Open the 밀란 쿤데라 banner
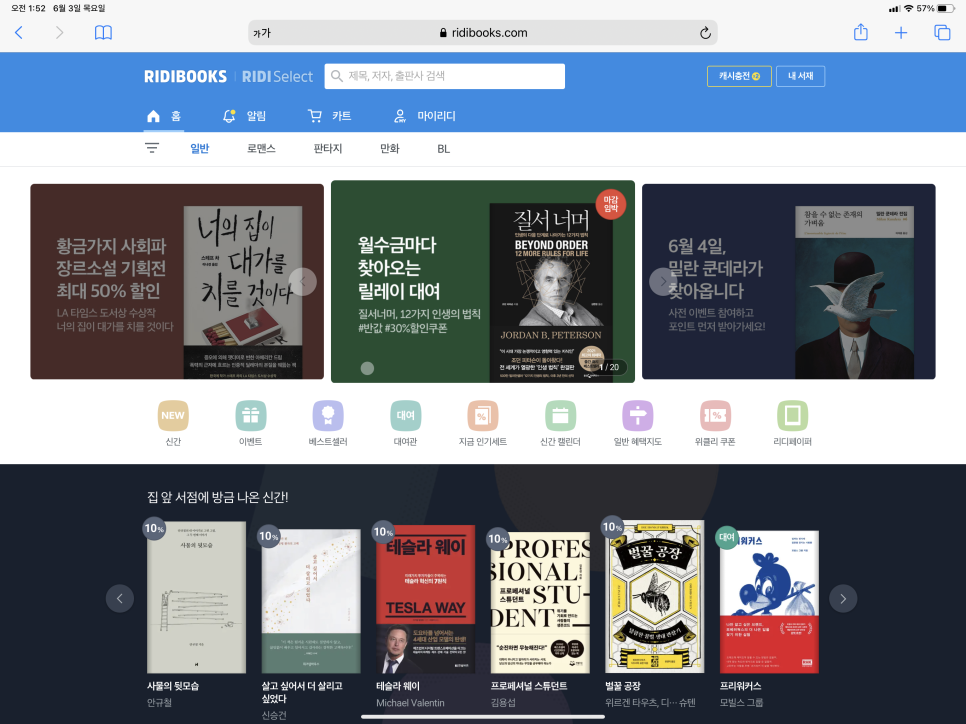The width and height of the screenshot is (966, 724). 789,282
